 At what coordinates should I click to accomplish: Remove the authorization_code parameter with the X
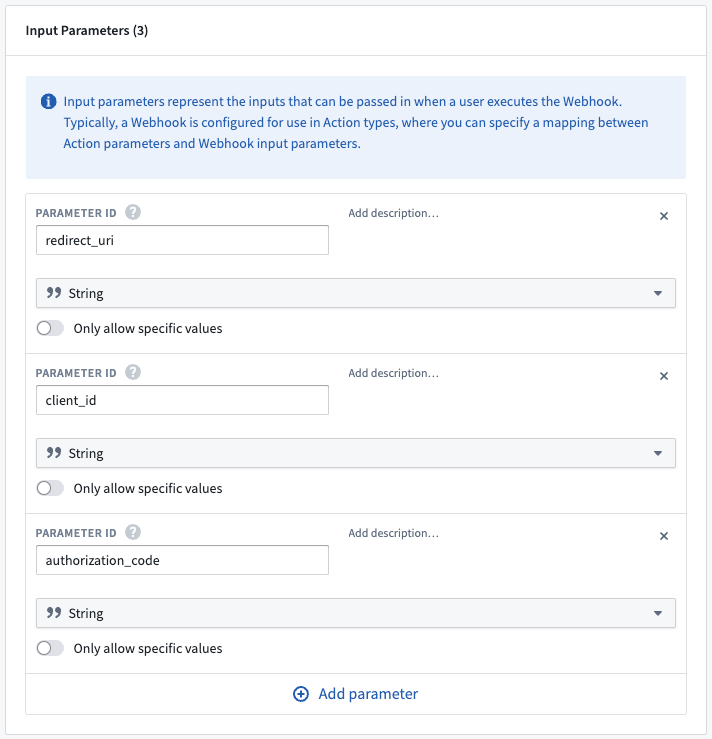point(663,536)
